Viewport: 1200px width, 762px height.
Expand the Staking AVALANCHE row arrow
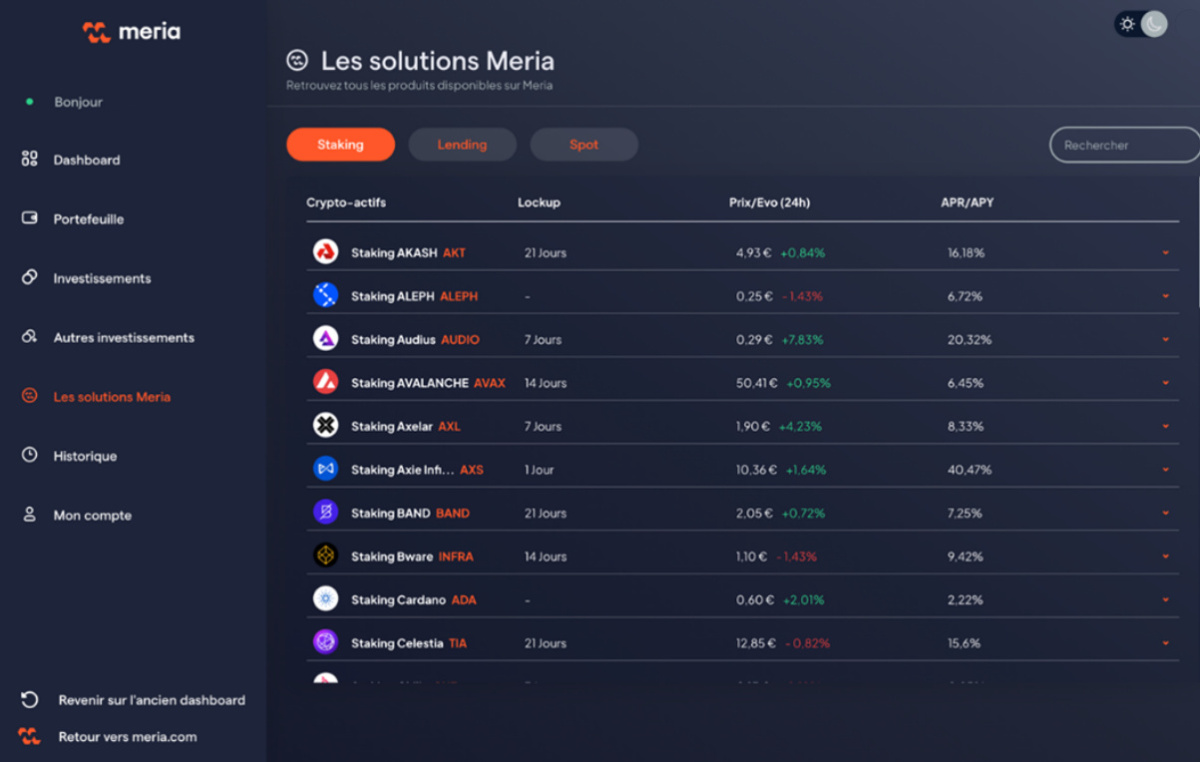[1166, 383]
